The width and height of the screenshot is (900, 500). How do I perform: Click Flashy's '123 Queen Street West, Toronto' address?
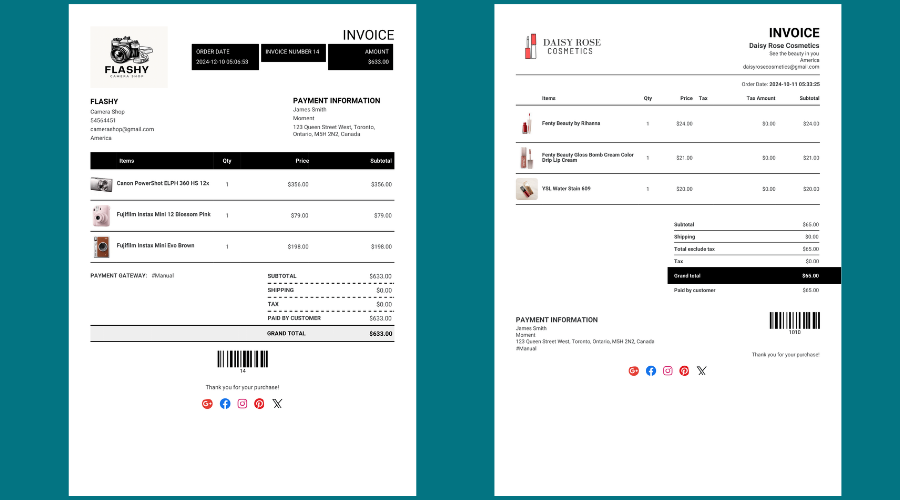[334, 130]
